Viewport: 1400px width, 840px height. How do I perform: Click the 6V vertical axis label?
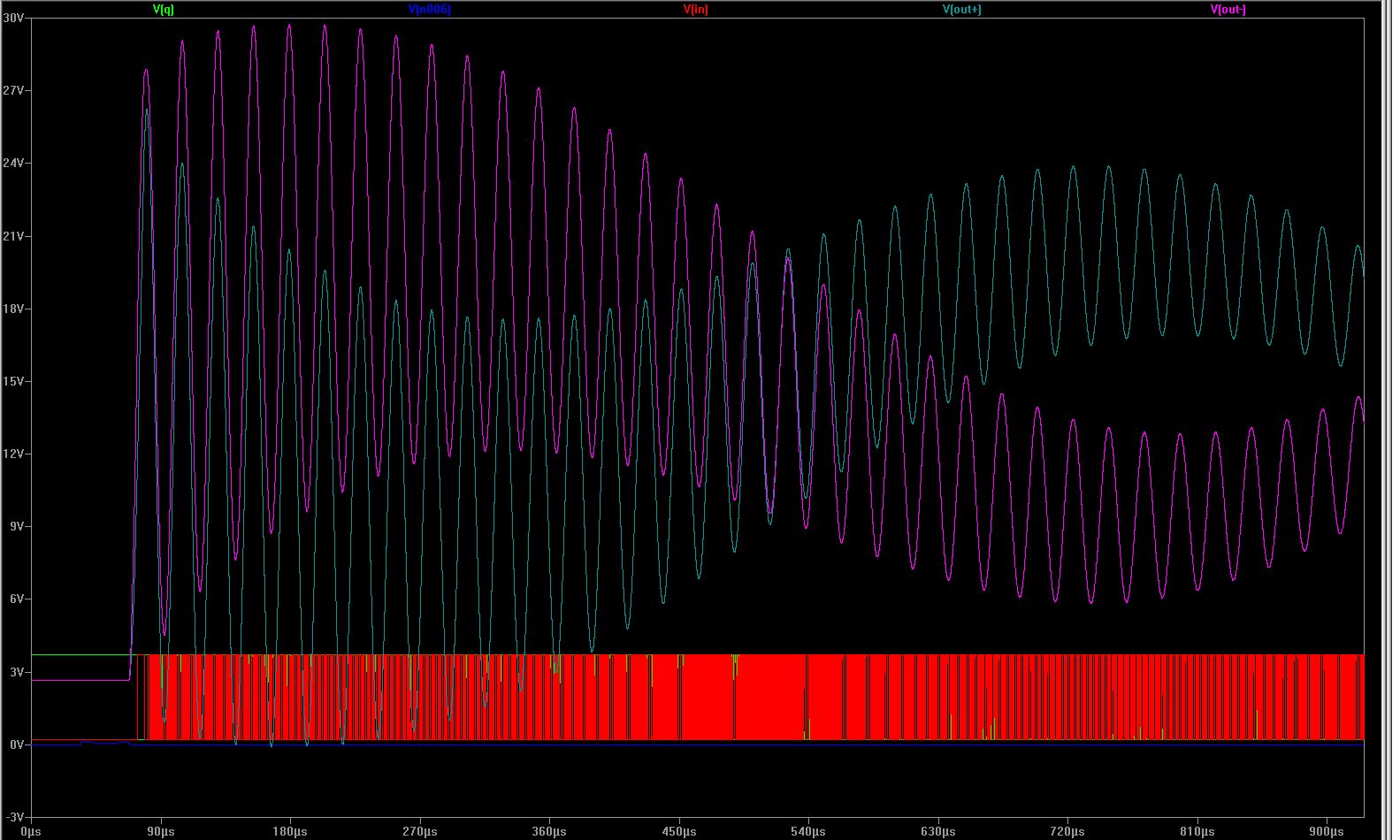(x=16, y=599)
